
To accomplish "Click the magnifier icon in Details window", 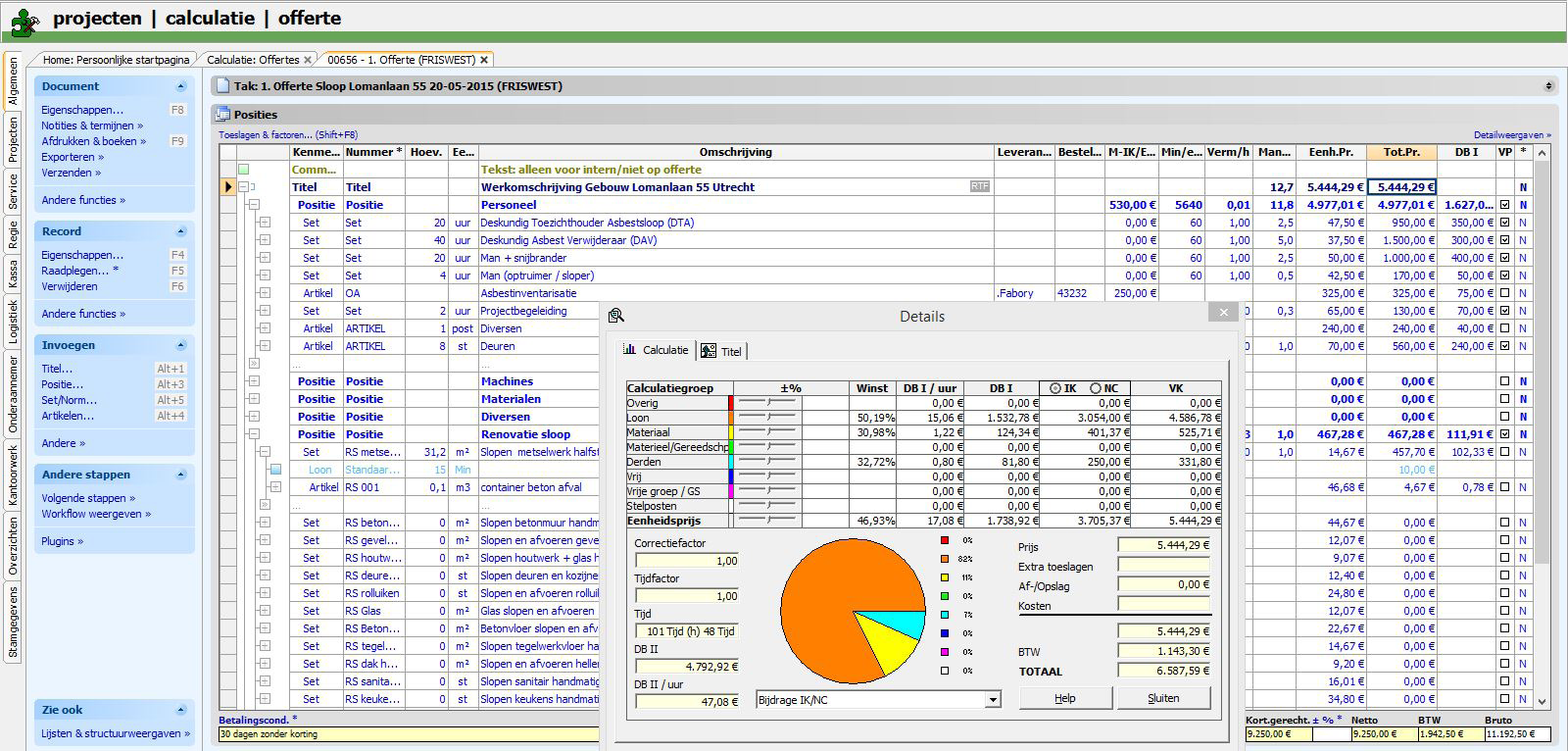I will pyautogui.click(x=616, y=316).
